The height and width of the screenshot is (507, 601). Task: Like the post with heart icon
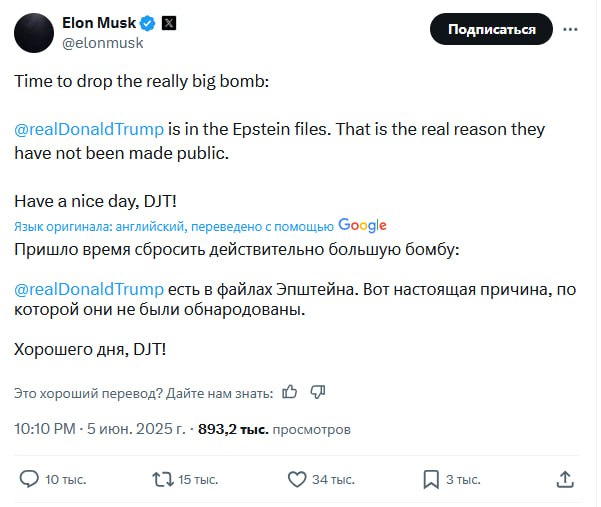(297, 479)
